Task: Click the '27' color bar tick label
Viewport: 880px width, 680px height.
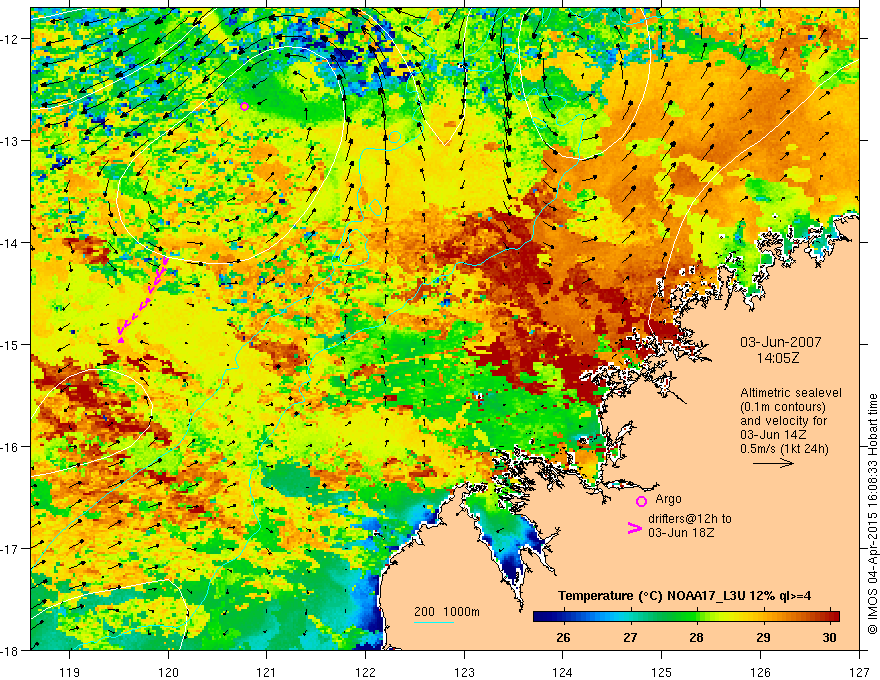Action: [x=630, y=637]
